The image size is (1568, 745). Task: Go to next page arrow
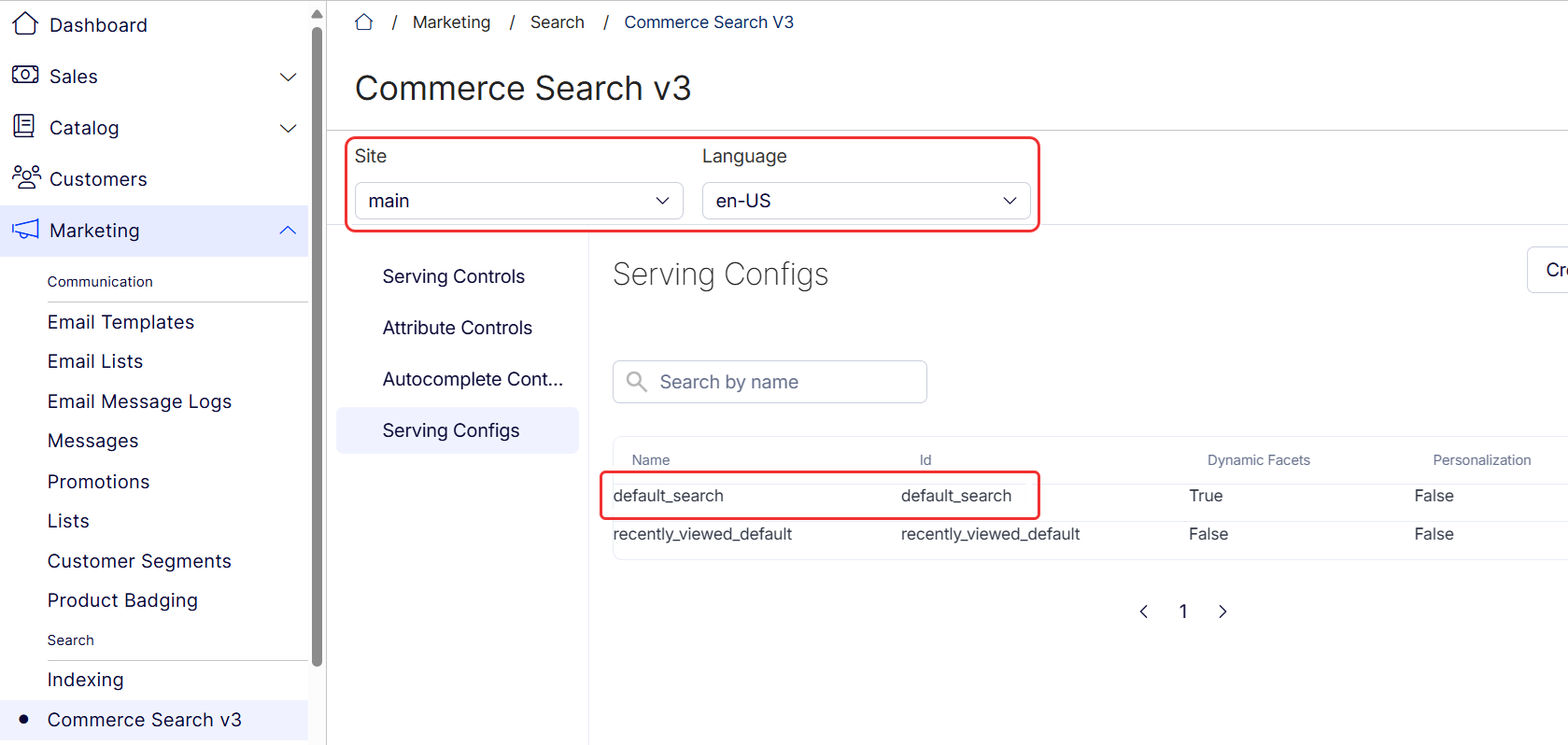pos(1222,611)
